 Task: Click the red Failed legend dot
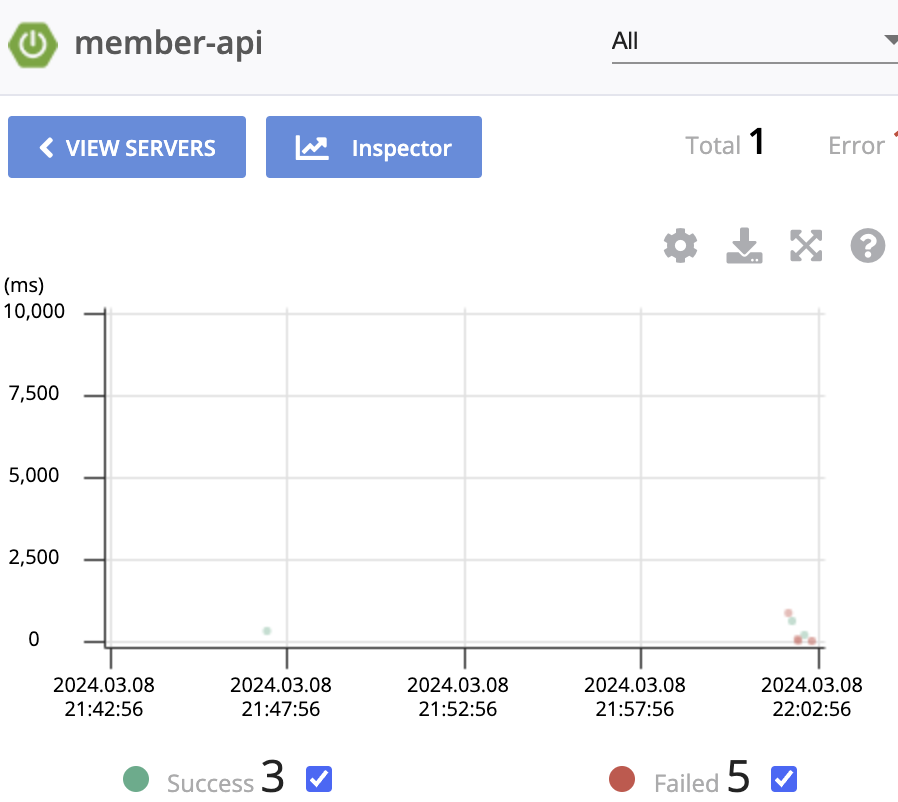pos(622,779)
